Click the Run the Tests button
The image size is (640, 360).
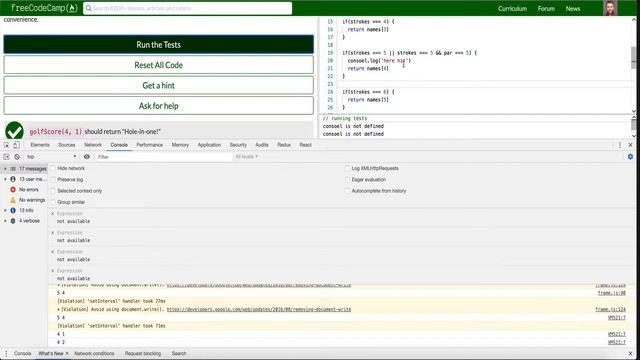click(x=158, y=44)
